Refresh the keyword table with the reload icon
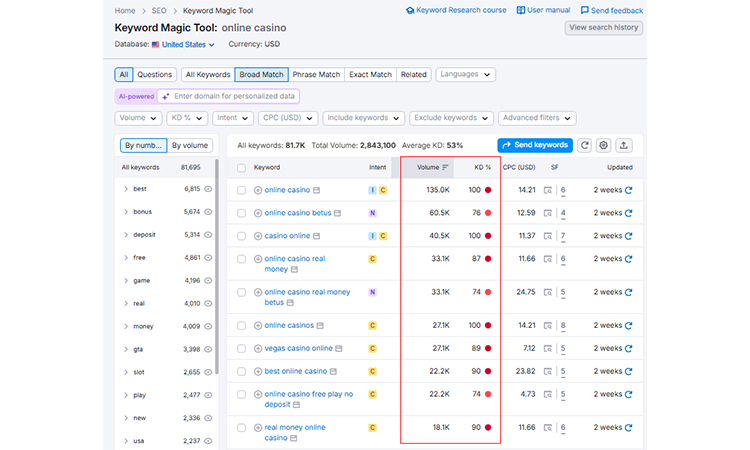The image size is (750, 450). coord(585,145)
